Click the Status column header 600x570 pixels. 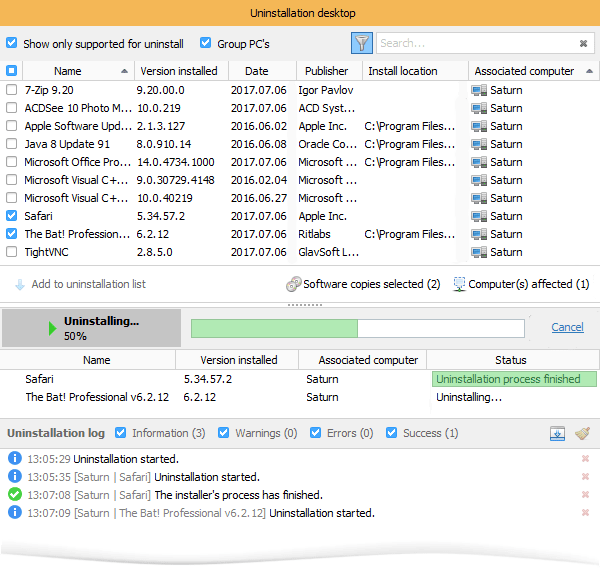pos(512,360)
